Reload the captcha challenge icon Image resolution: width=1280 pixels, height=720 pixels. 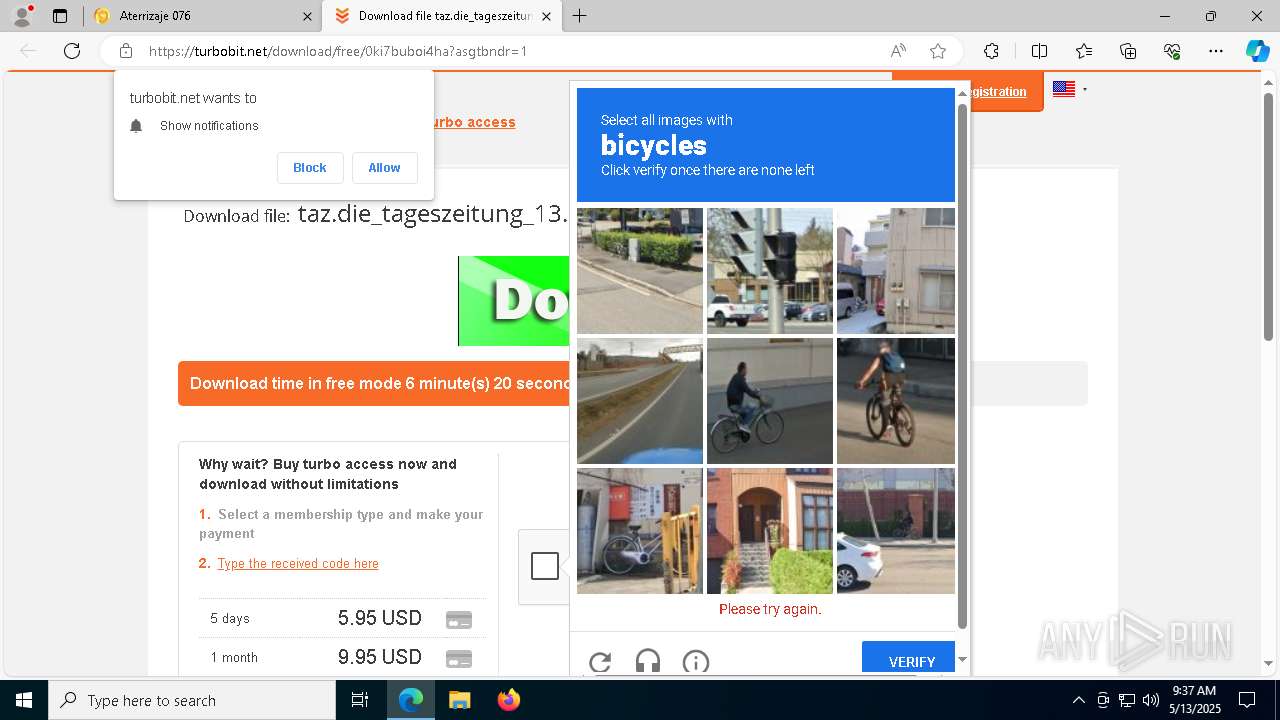click(x=600, y=661)
